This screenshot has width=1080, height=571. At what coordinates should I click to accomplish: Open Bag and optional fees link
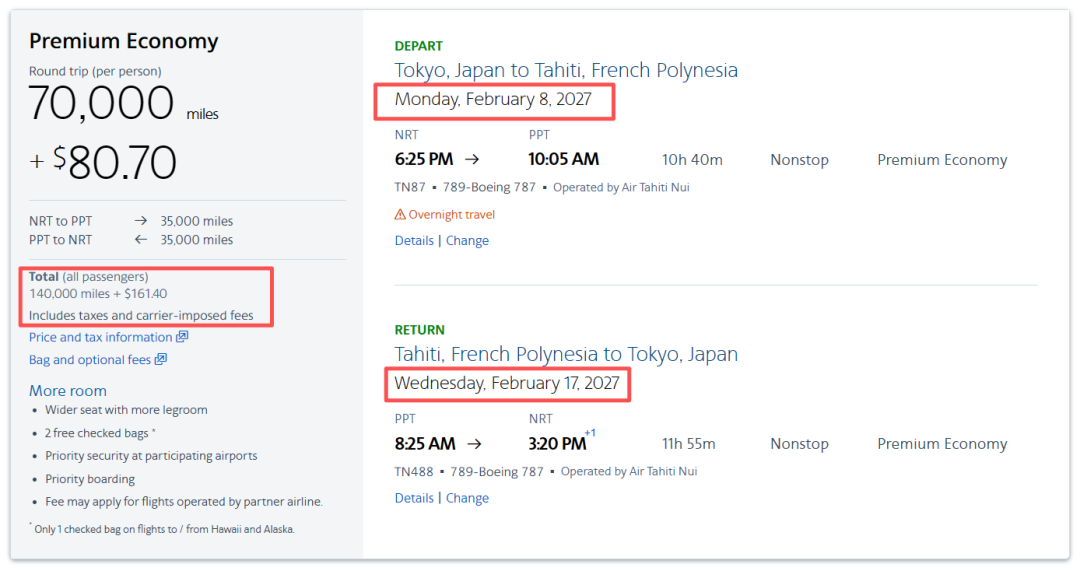(x=90, y=360)
